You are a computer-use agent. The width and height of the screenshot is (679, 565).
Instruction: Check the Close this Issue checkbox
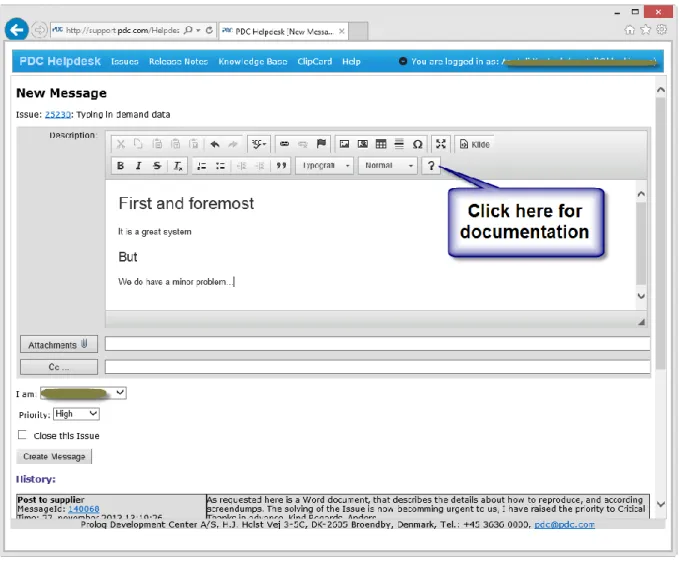click(x=22, y=435)
